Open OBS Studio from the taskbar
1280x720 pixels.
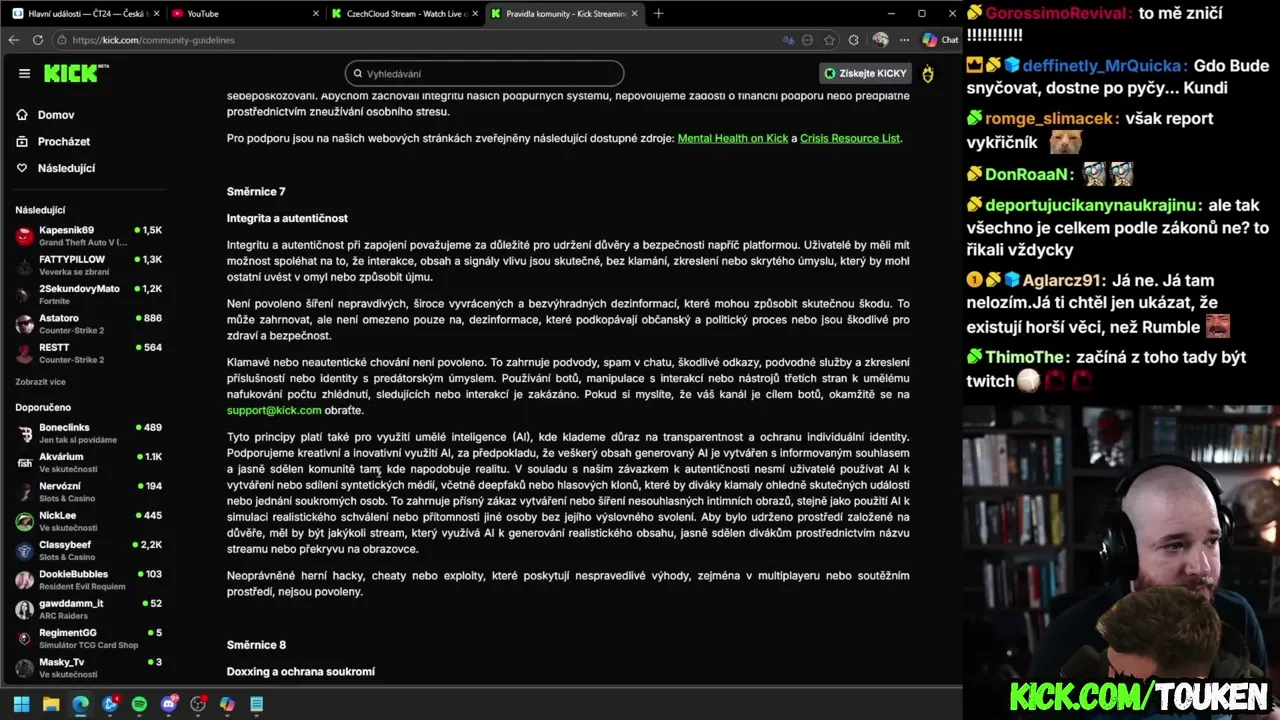[x=198, y=704]
